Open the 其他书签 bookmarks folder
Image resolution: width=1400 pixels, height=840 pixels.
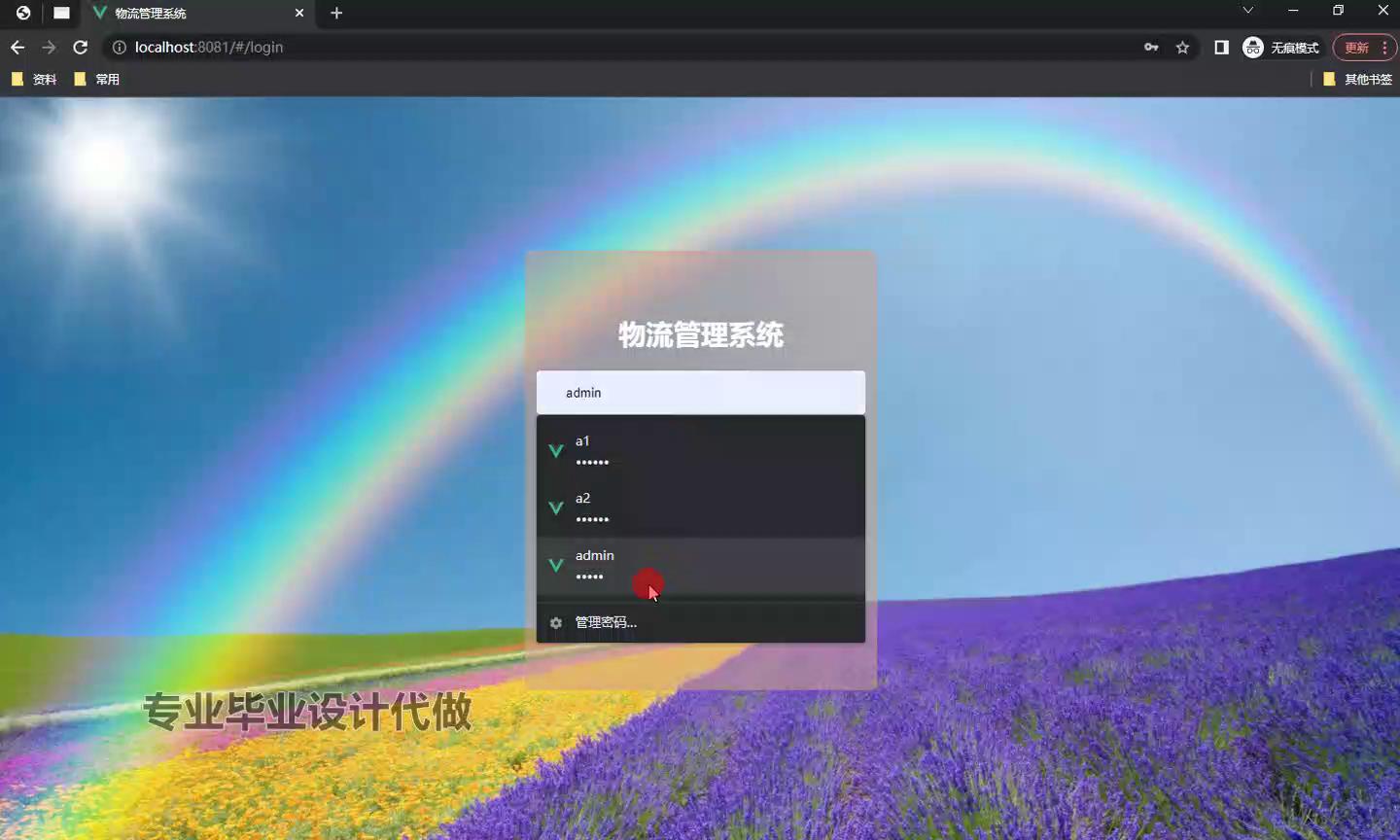(x=1357, y=79)
